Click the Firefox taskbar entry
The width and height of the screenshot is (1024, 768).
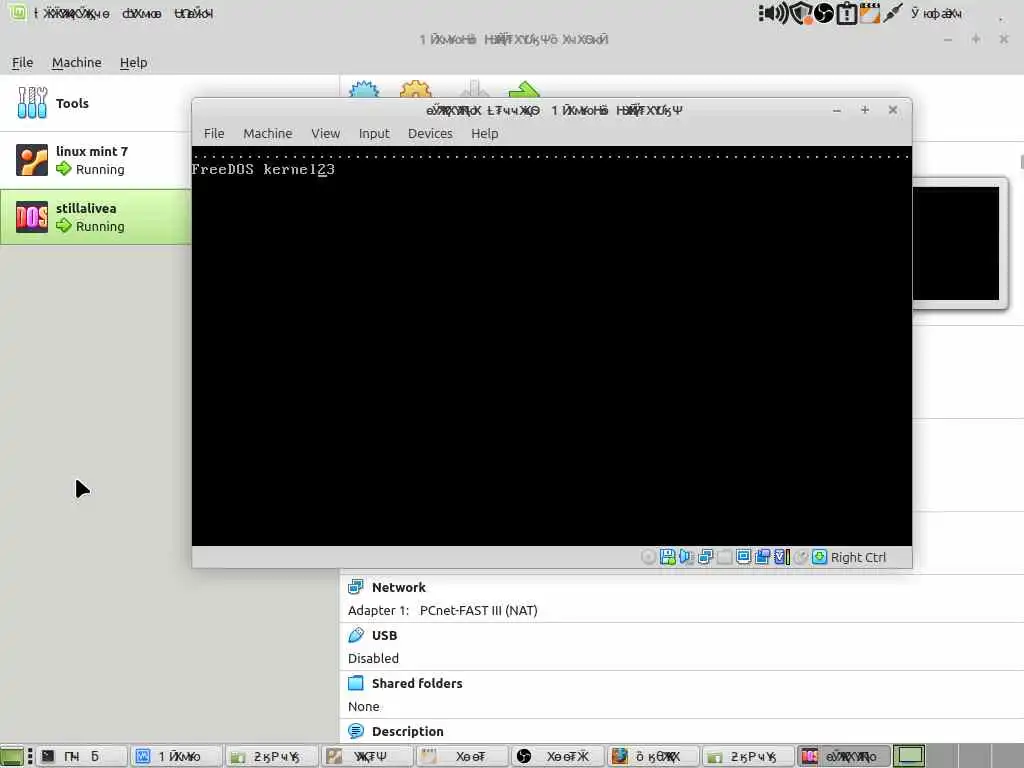tap(654, 756)
